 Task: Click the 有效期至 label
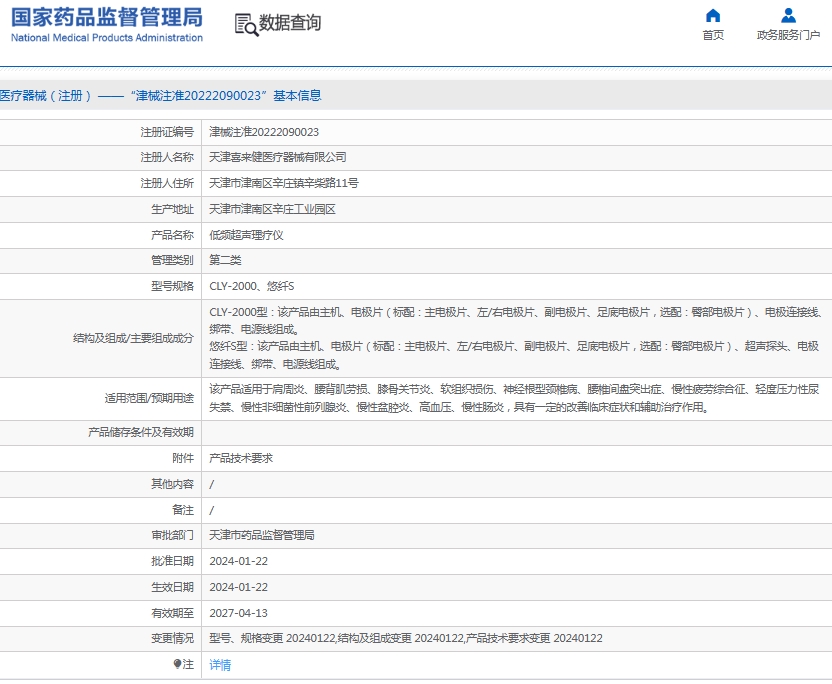[x=172, y=613]
